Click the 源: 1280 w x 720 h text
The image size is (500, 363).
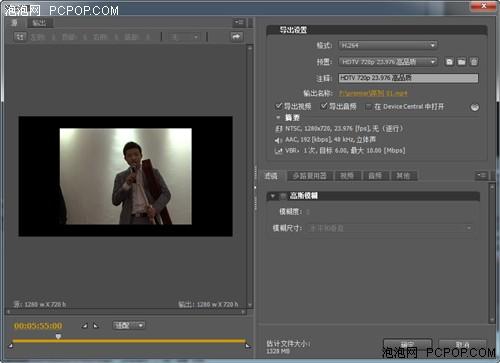pos(40,304)
